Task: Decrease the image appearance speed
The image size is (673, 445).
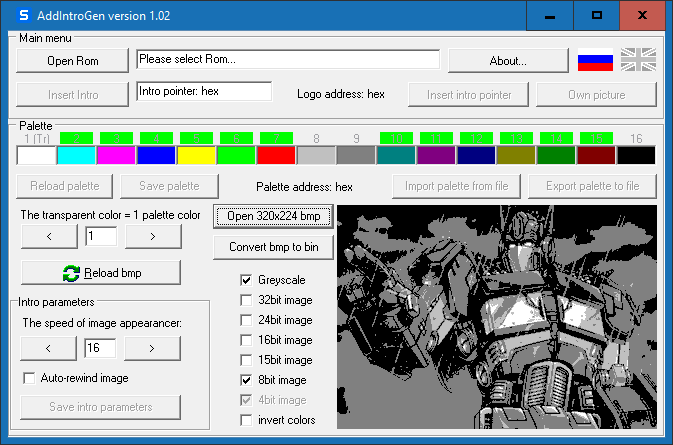Action: click(x=49, y=348)
